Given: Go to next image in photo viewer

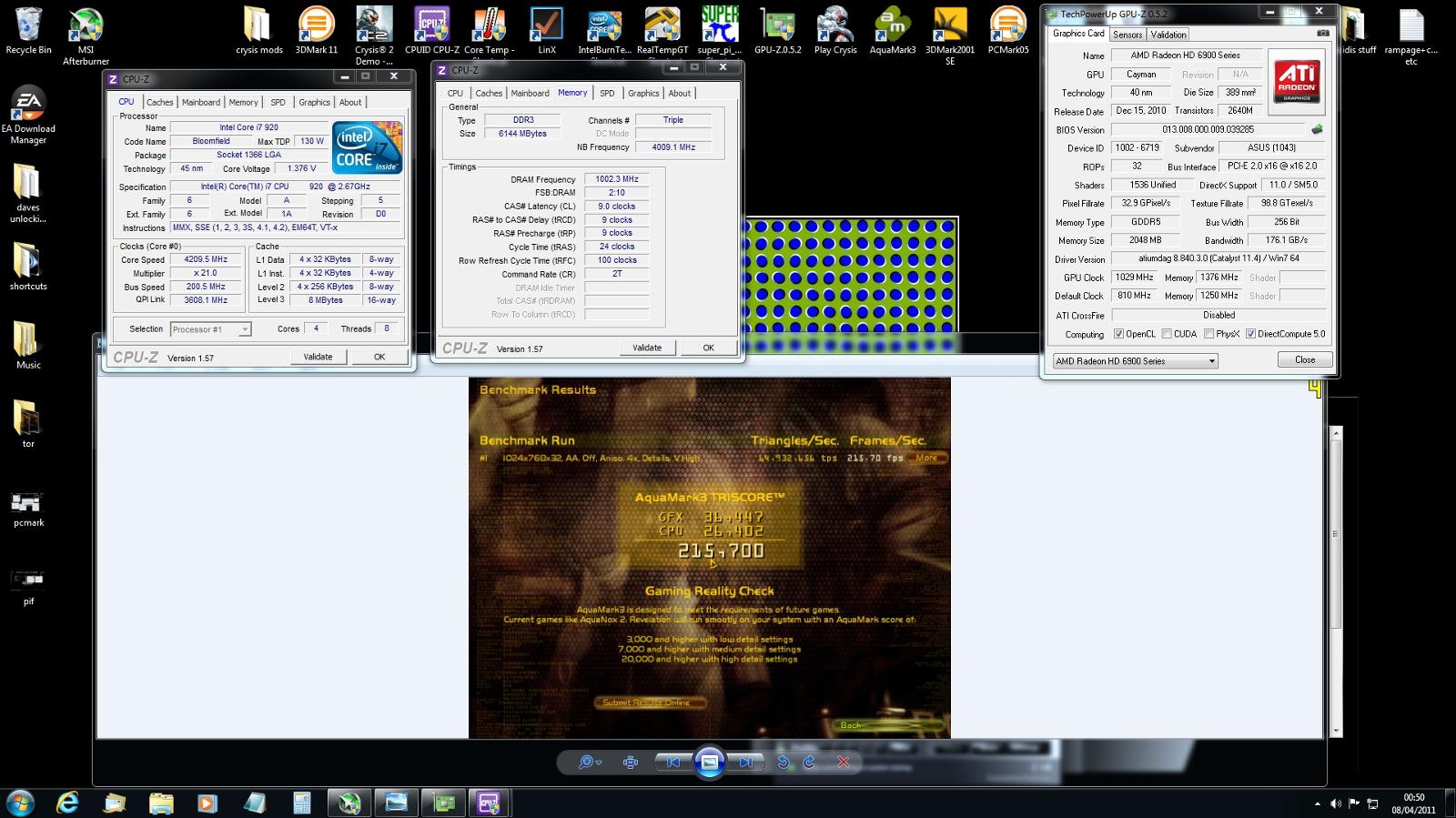Looking at the screenshot, I should pyautogui.click(x=745, y=762).
